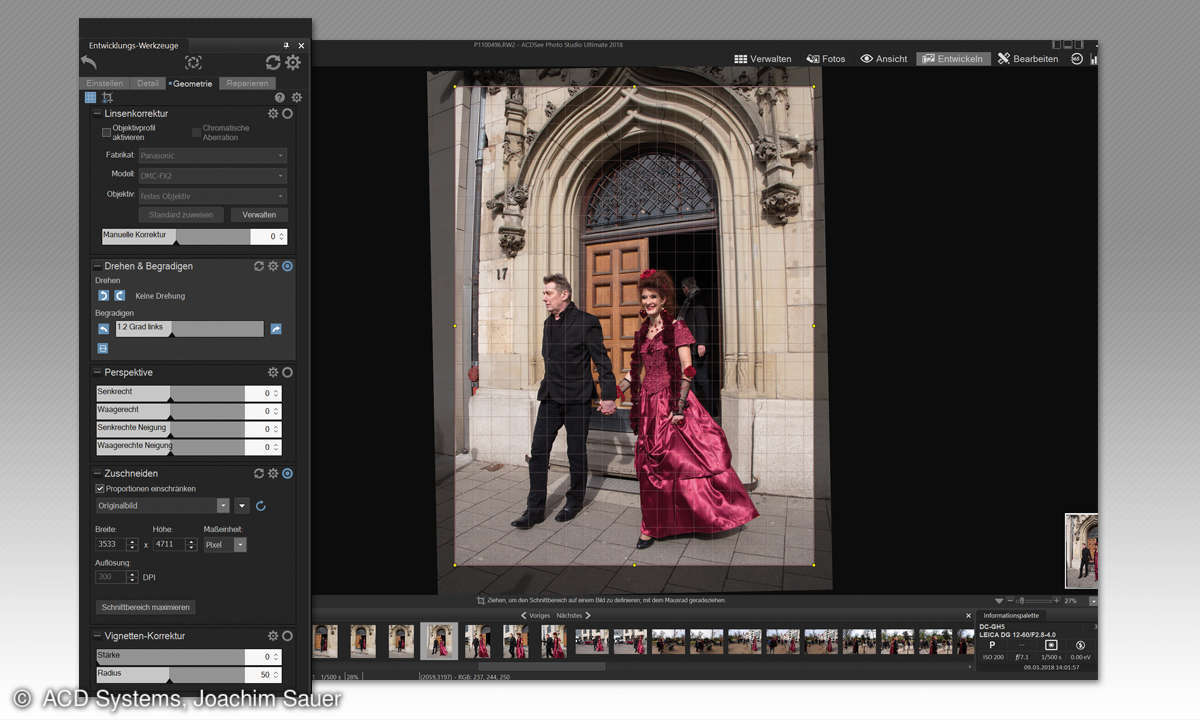This screenshot has height=720, width=1200.
Task: Enable Objektivprofil aktivieren checkbox
Action: [107, 132]
